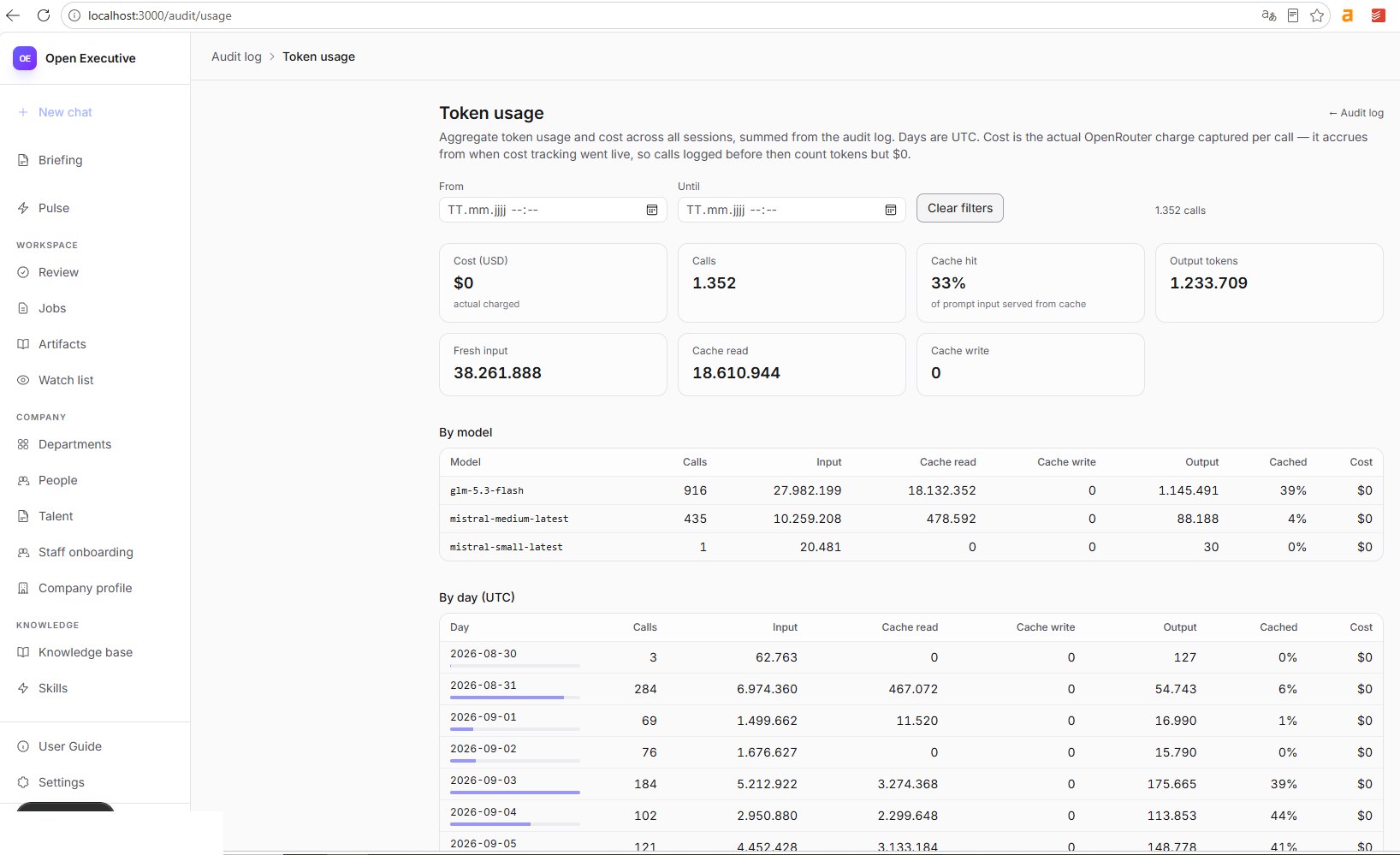The width and height of the screenshot is (1400, 855).
Task: Open the Review workspace page
Action: [x=58, y=272]
